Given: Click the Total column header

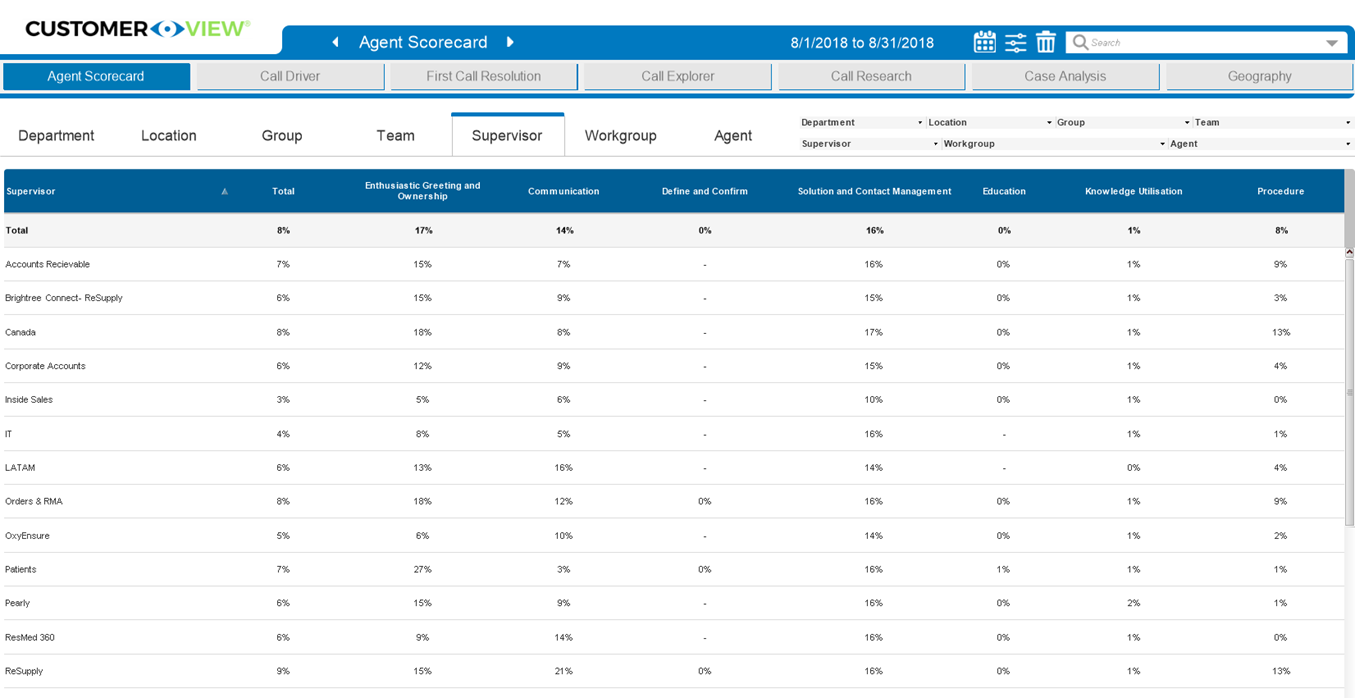Looking at the screenshot, I should (x=283, y=191).
